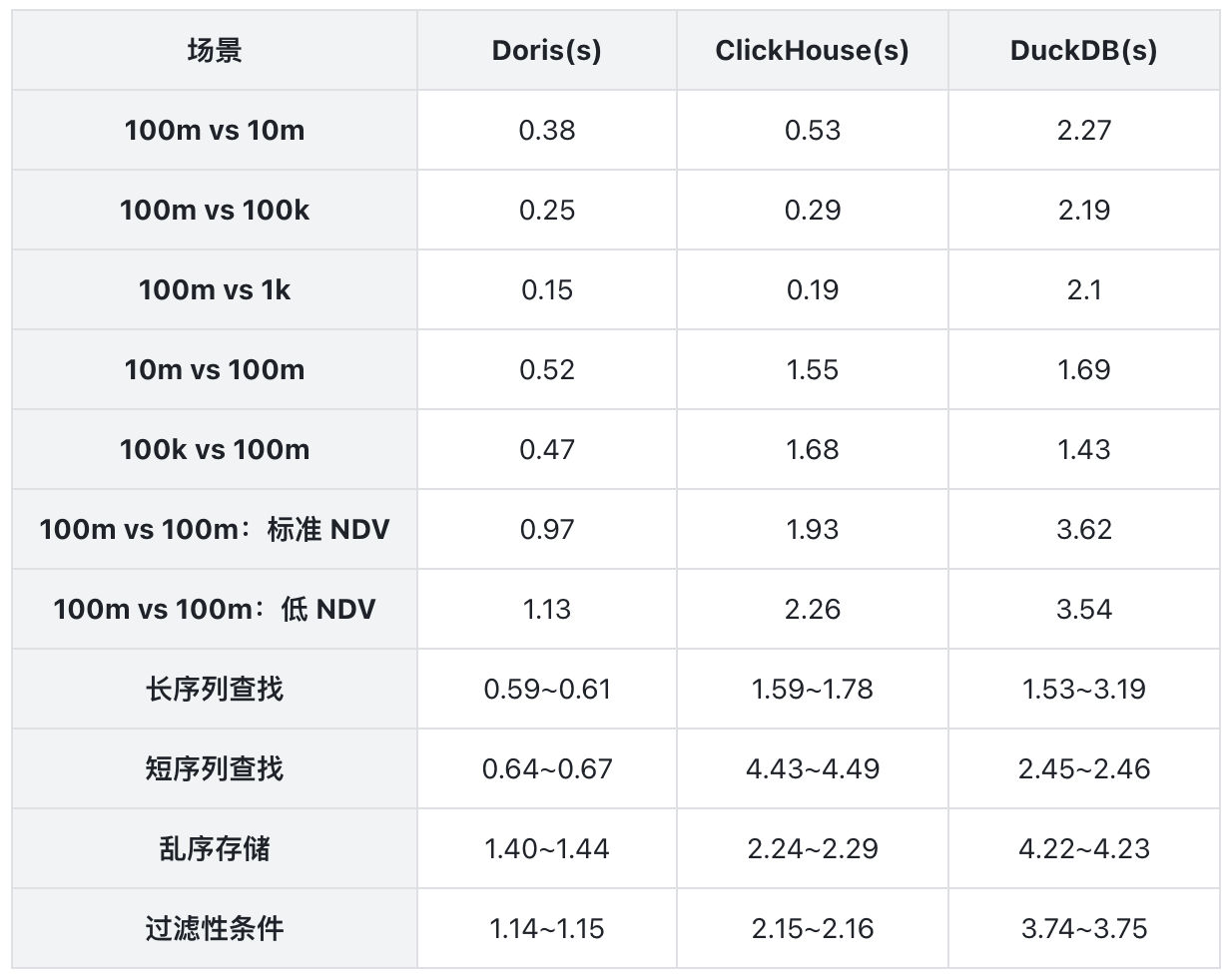Select the 10m vs 100m row label
Viewport: 1232px width, 978px height.
coord(215,369)
